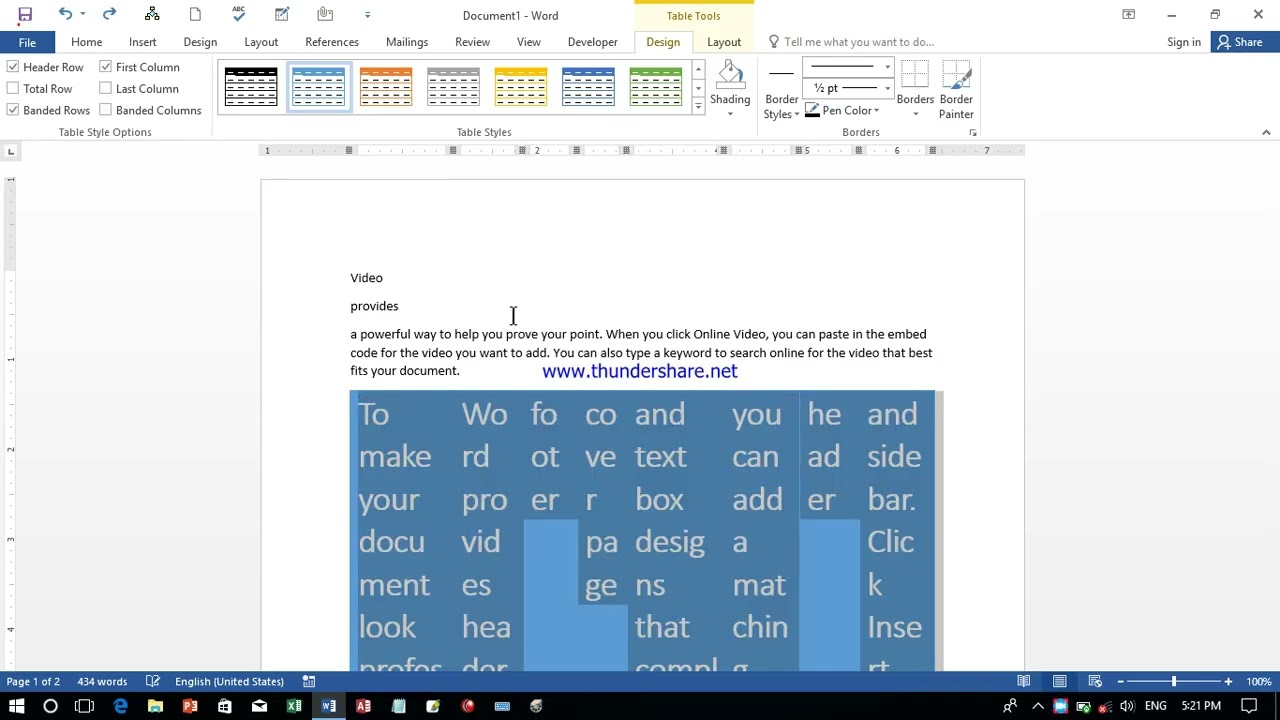Click the zoom in plus button

[1228, 681]
